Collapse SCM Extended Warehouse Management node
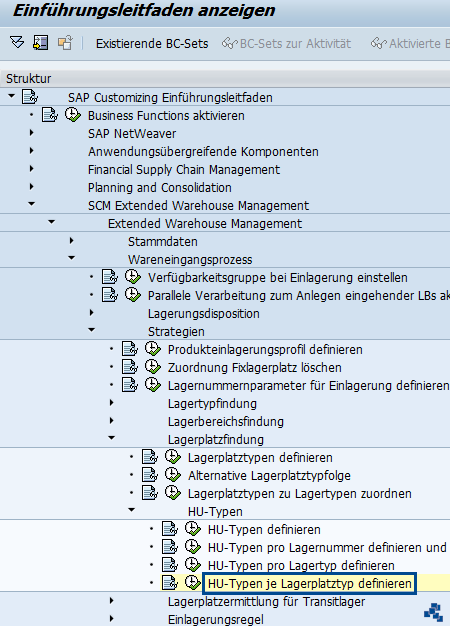 (32, 204)
